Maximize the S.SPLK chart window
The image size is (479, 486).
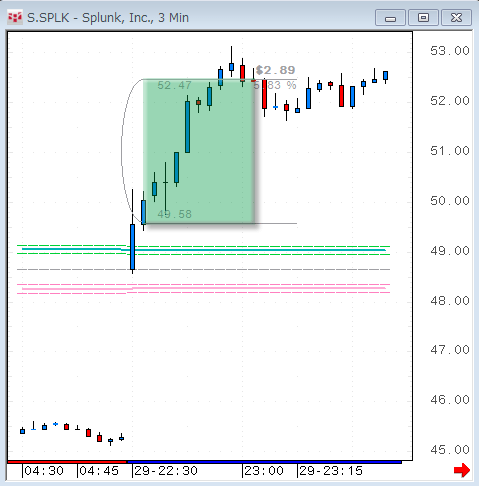[x=423, y=18]
